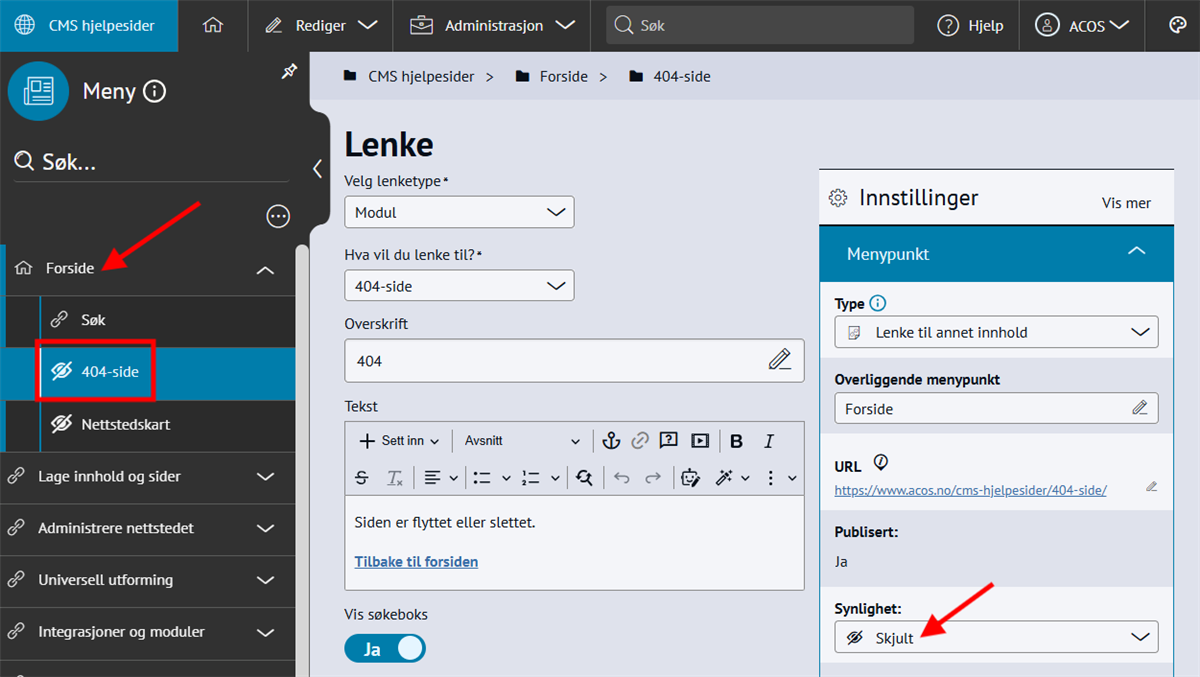Screen dimensions: 1200x677
Task: Open the Rediger menu
Action: 320,26
